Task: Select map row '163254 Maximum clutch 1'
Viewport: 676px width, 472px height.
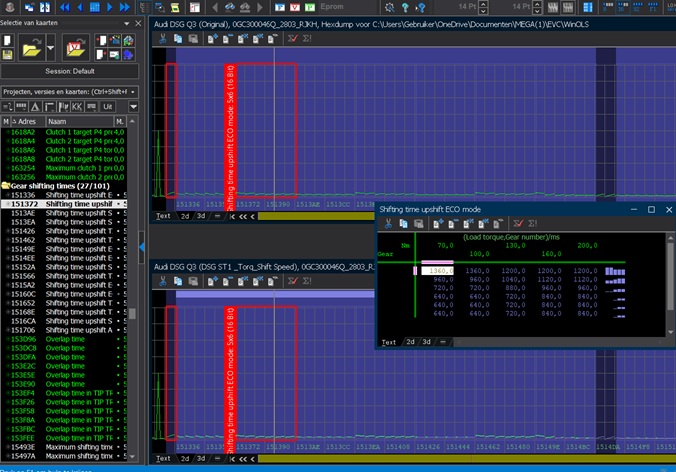Action: [x=64, y=168]
